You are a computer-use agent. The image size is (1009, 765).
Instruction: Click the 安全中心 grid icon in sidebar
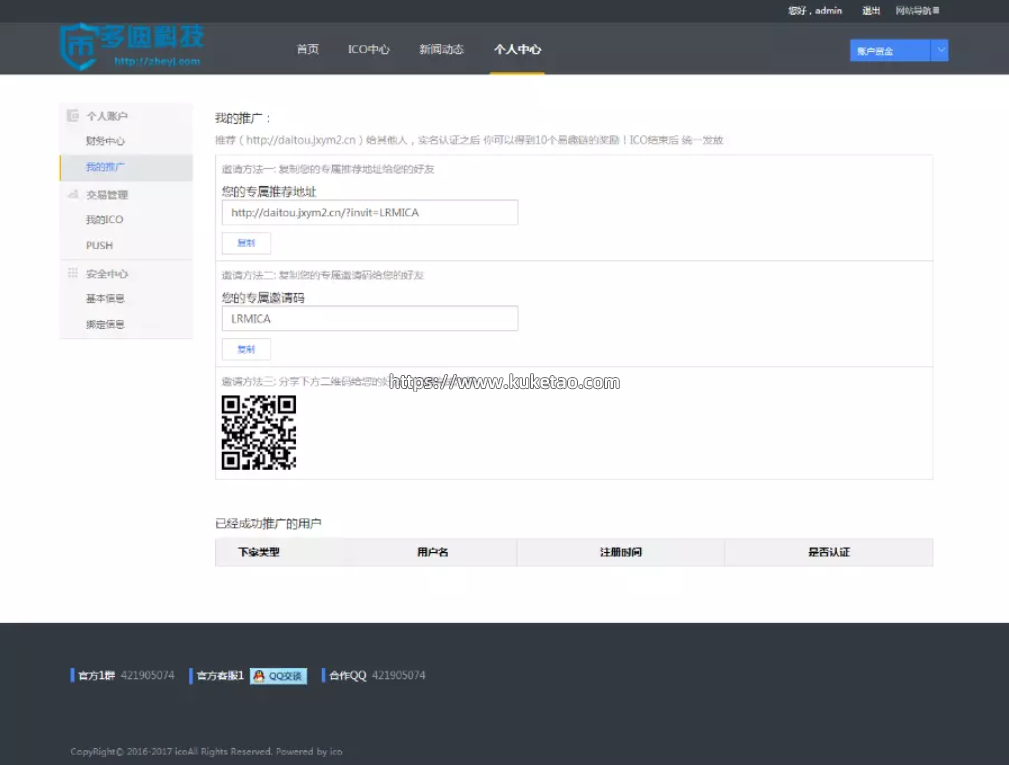pos(72,273)
